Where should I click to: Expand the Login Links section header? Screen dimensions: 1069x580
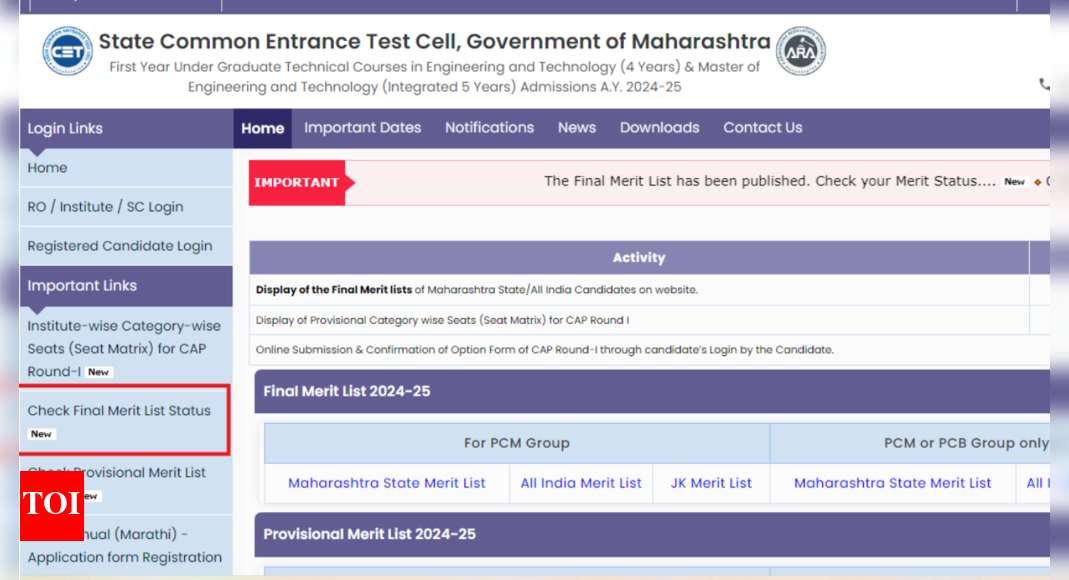64,128
